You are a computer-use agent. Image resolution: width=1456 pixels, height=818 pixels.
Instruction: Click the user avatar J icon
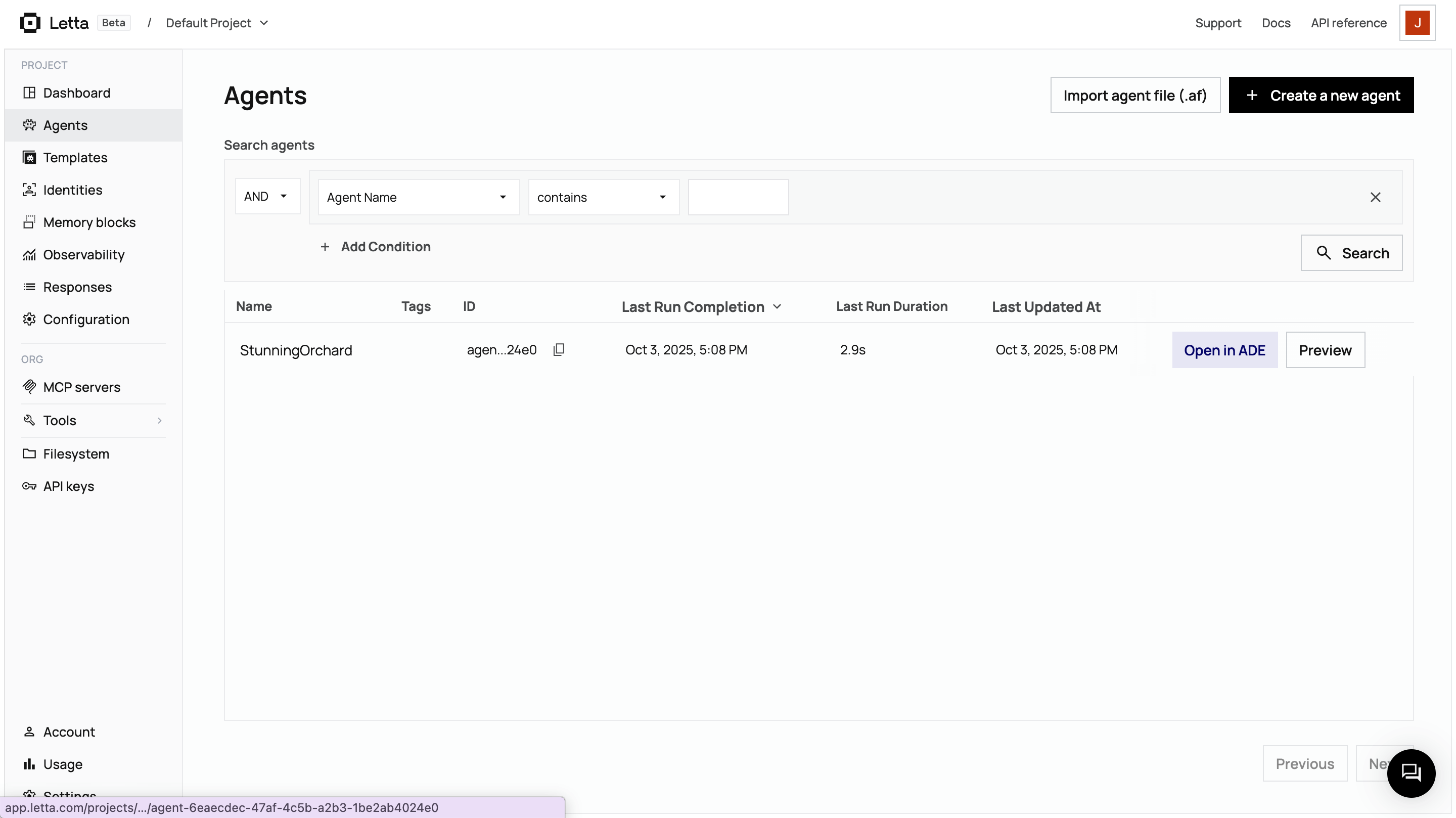click(1417, 23)
